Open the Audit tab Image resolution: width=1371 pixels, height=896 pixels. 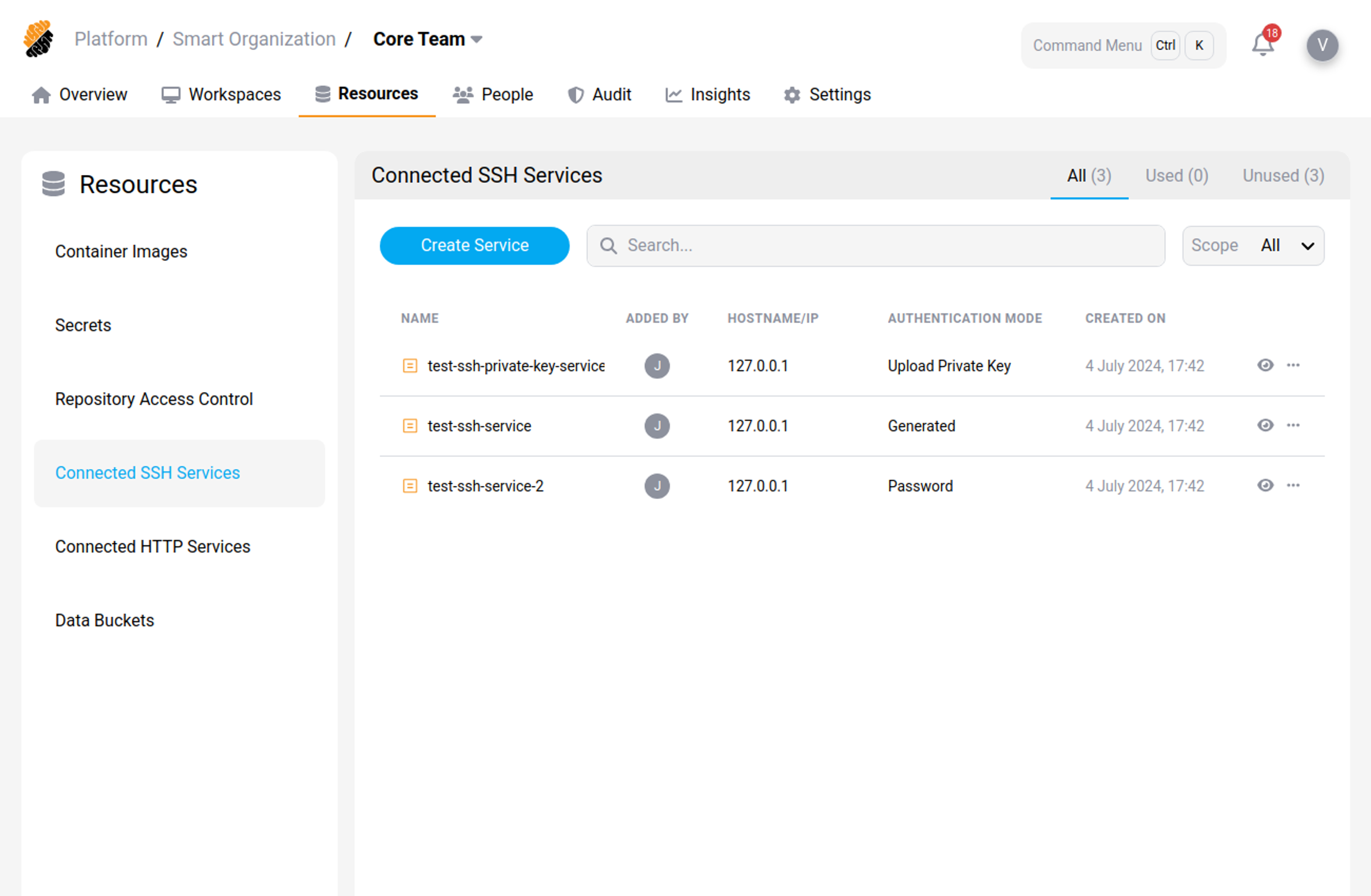[599, 94]
